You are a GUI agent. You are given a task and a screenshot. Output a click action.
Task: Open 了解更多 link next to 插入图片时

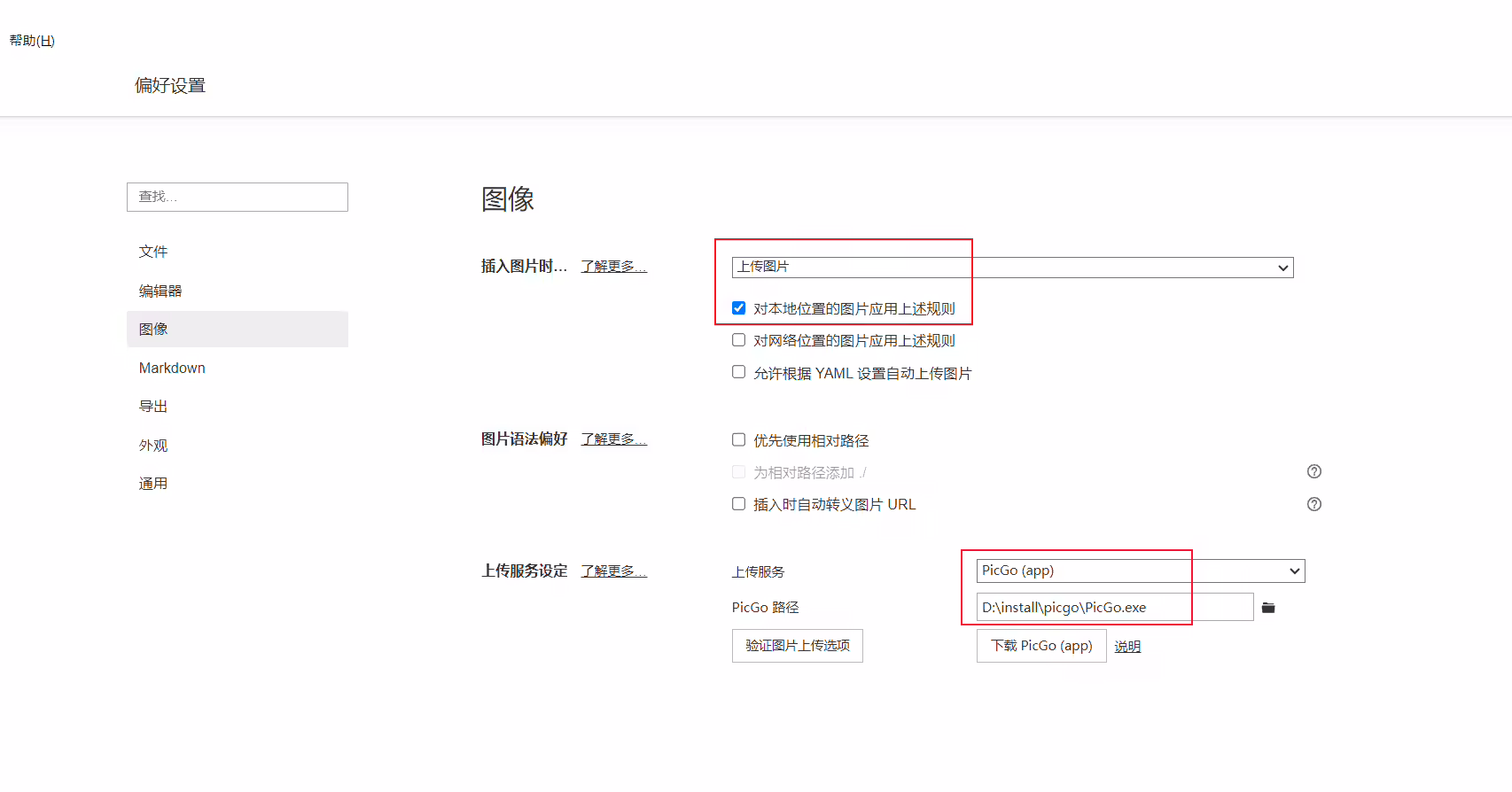pos(614,267)
